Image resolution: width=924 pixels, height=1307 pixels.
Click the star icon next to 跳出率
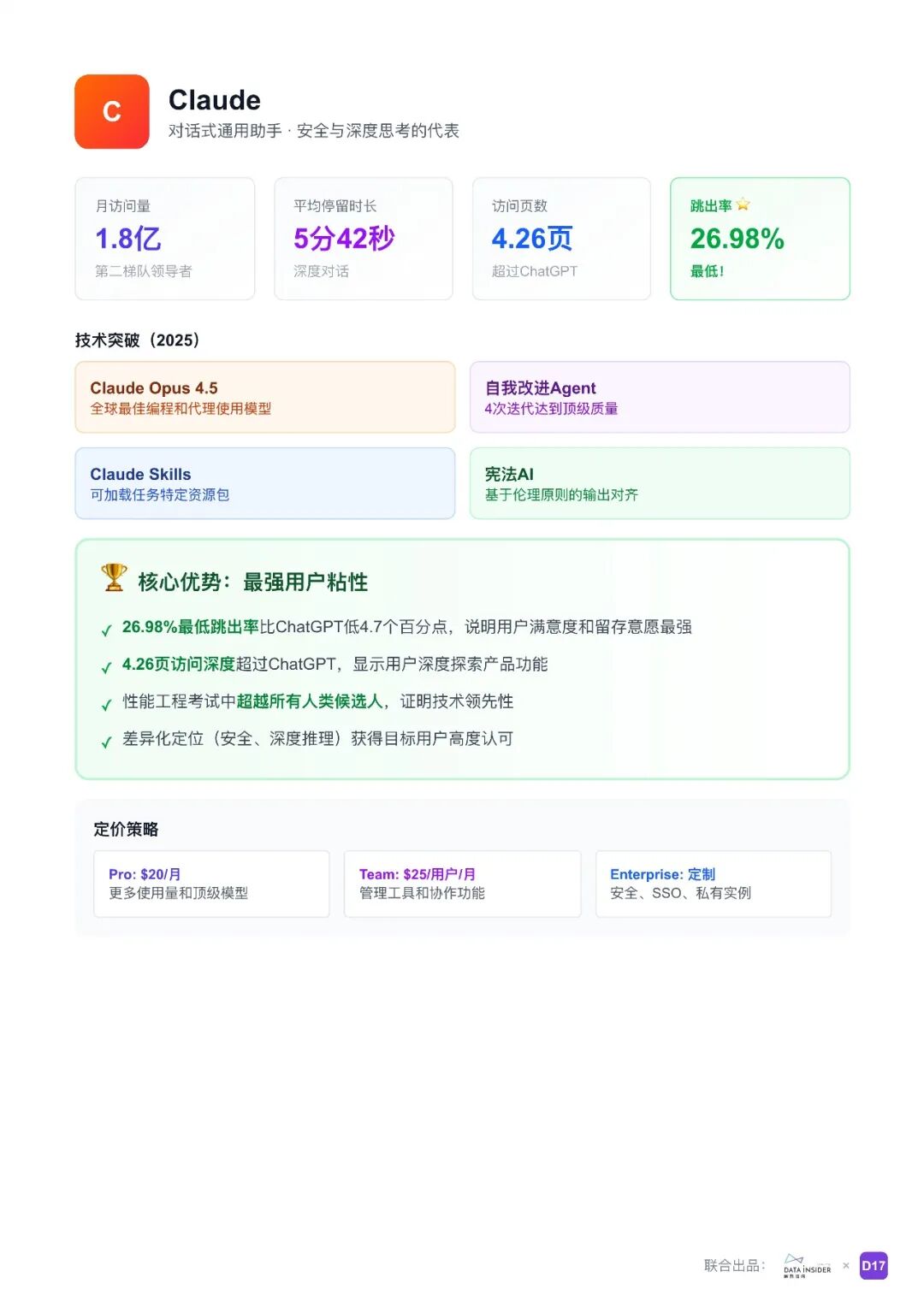(743, 204)
